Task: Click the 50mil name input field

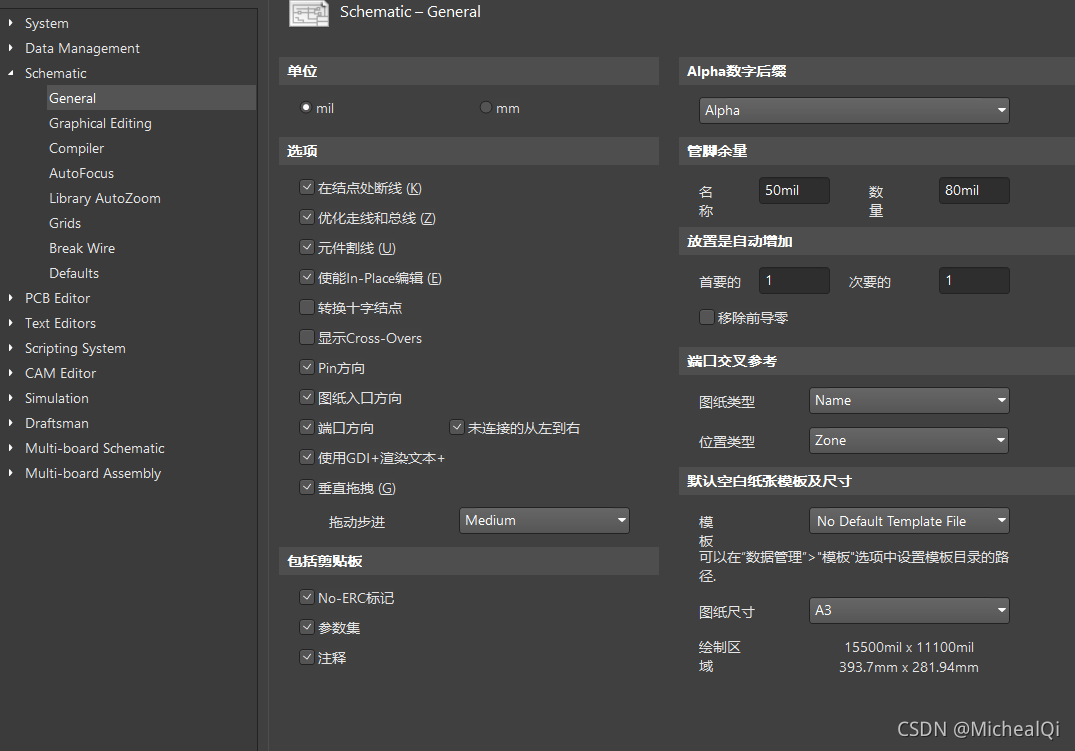Action: (x=793, y=190)
